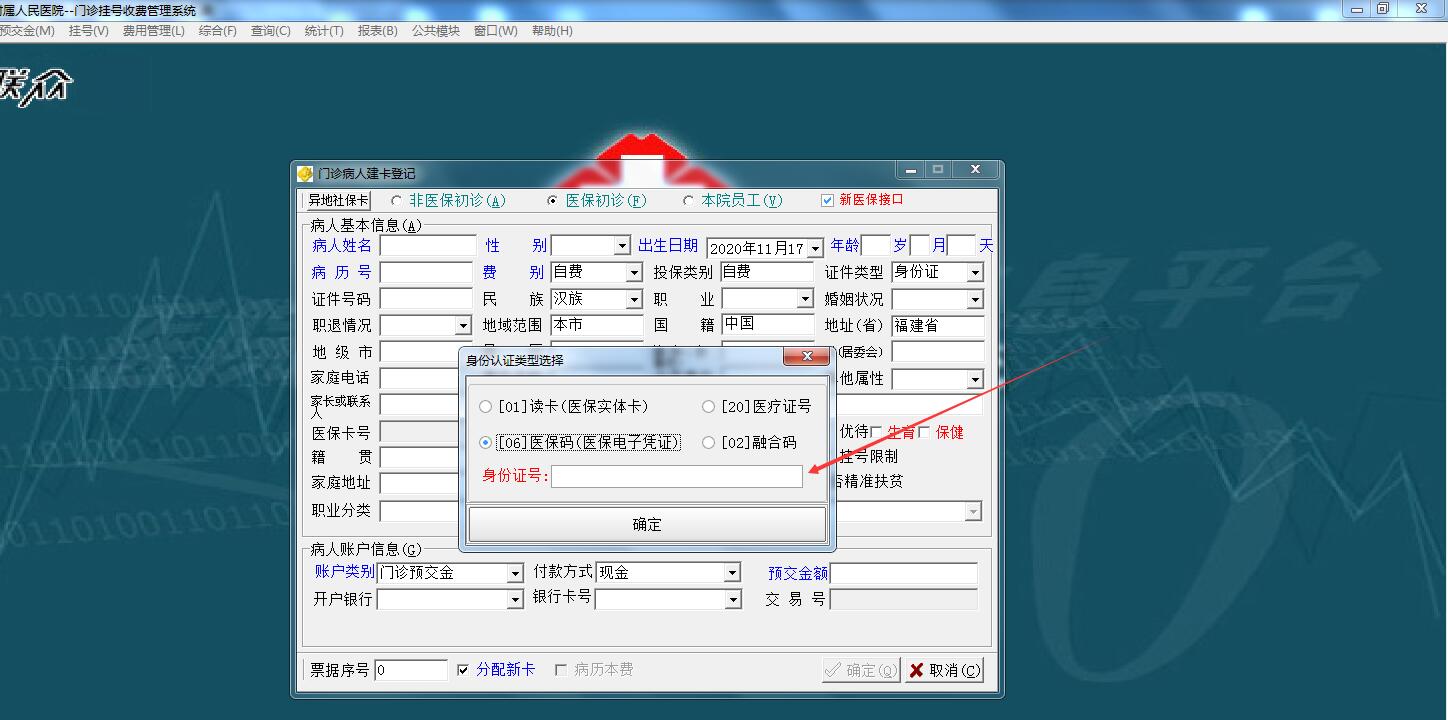
Task: Click the 证件号码 input field
Action: coord(426,299)
